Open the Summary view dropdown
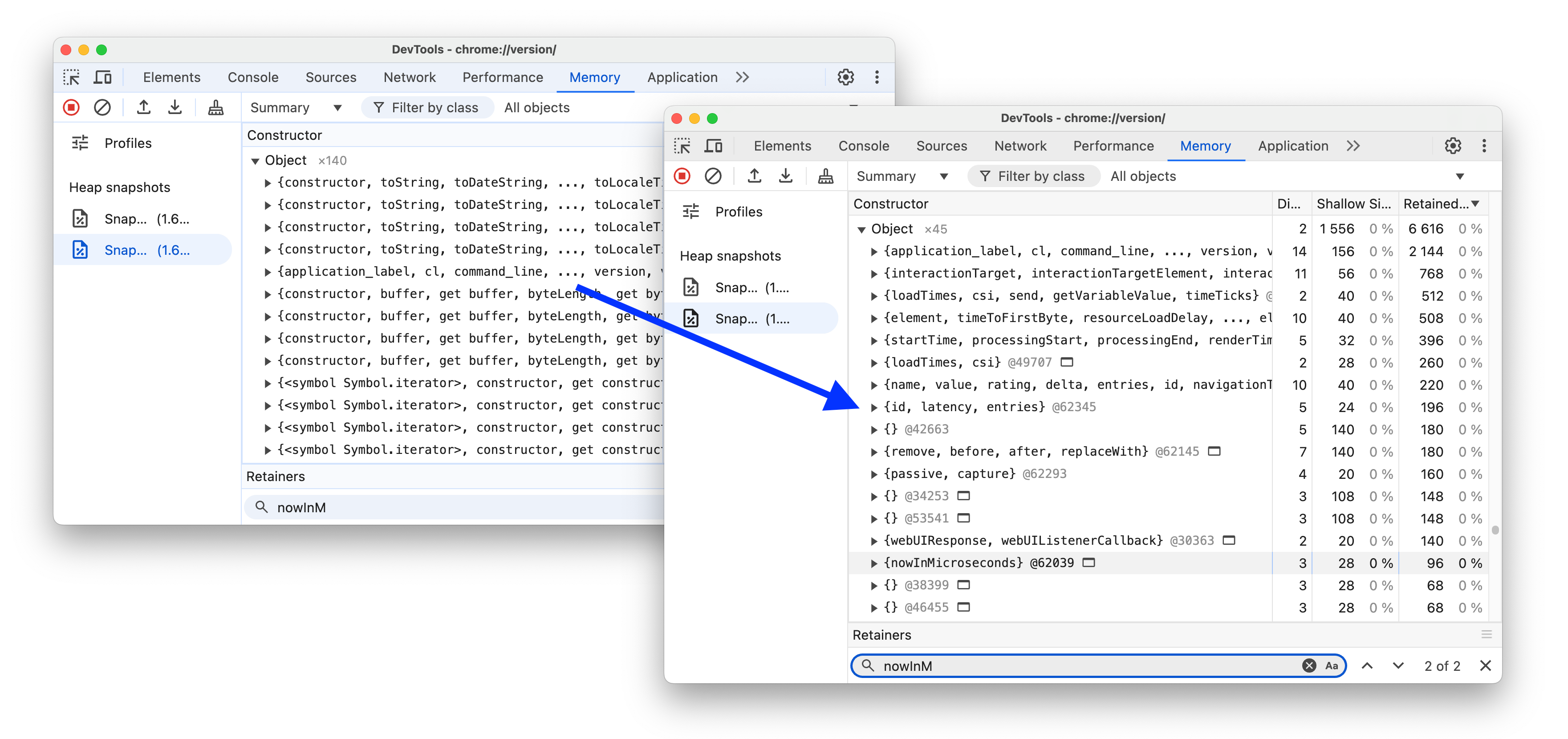Viewport: 1568px width, 739px height. click(x=900, y=176)
